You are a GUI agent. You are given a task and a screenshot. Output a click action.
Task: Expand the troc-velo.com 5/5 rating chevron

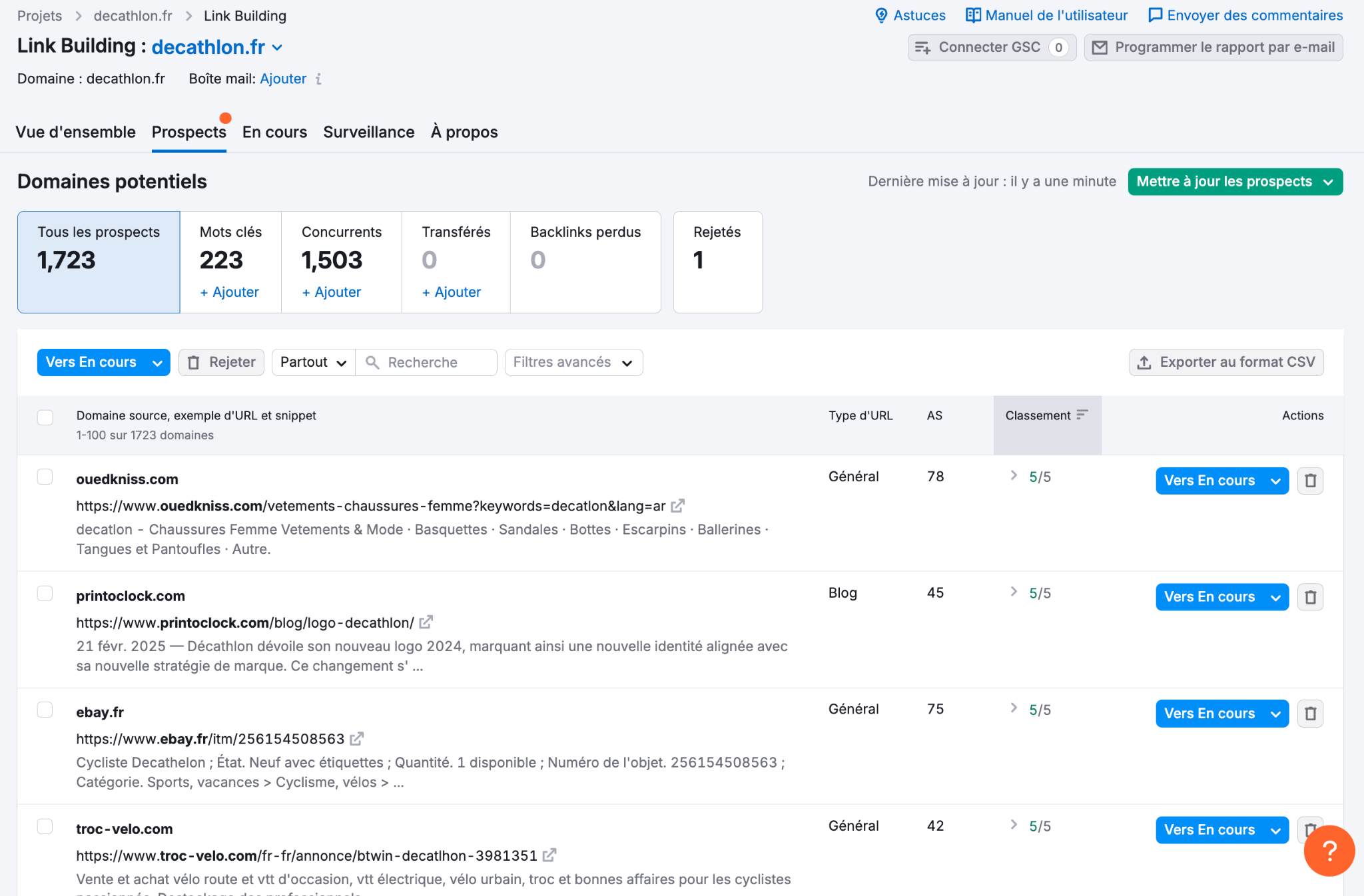coord(1014,825)
